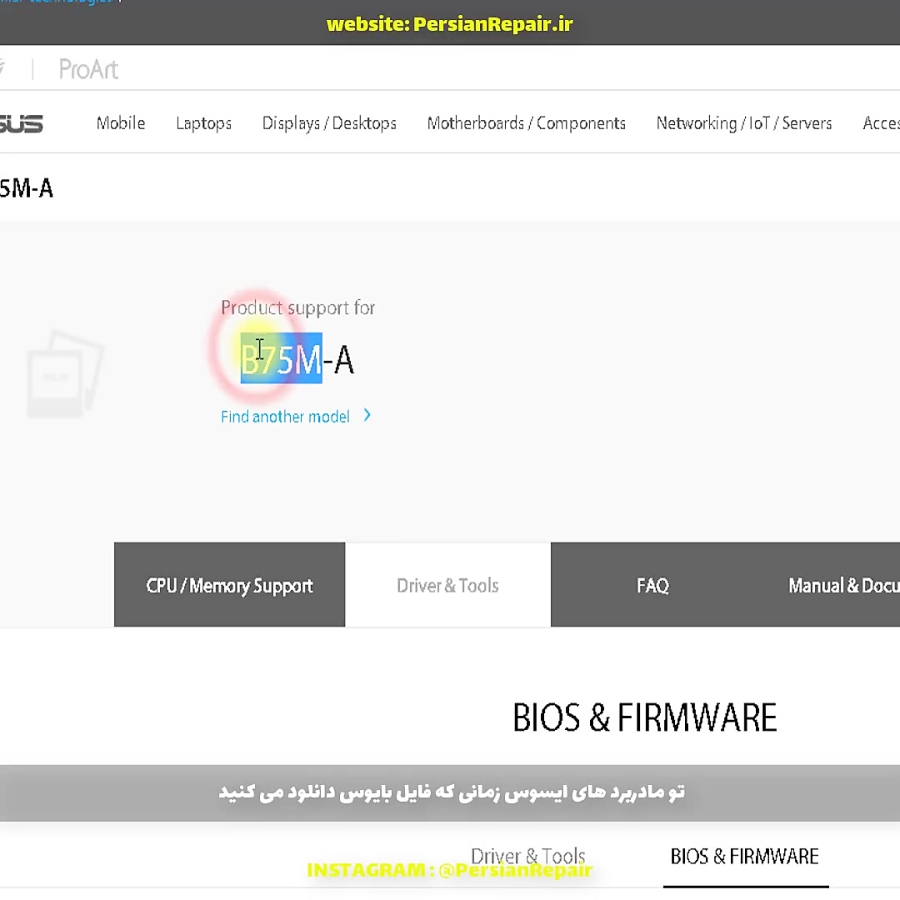Screen dimensions: 900x900
Task: Select the Driver & Tools tab
Action: 447,585
